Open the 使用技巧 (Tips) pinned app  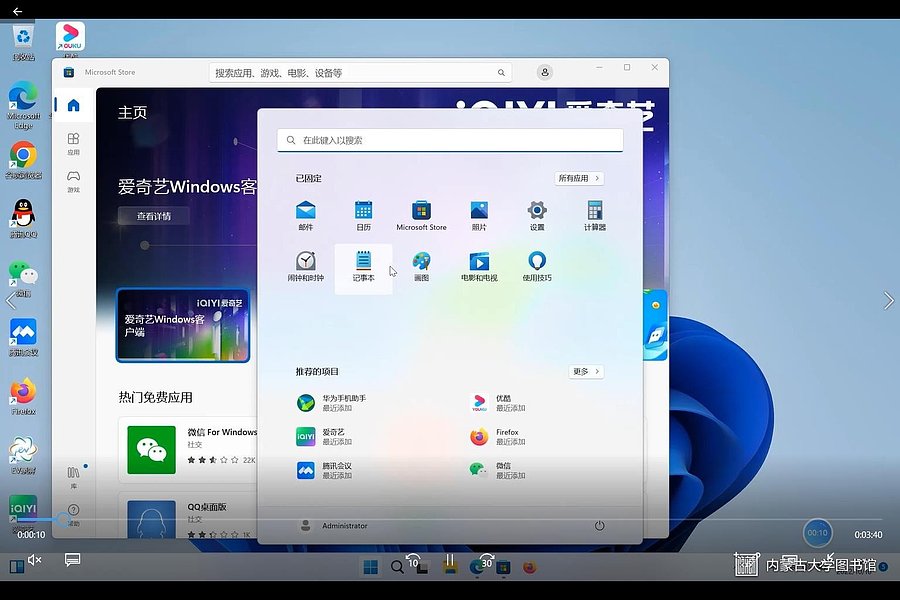(x=537, y=266)
